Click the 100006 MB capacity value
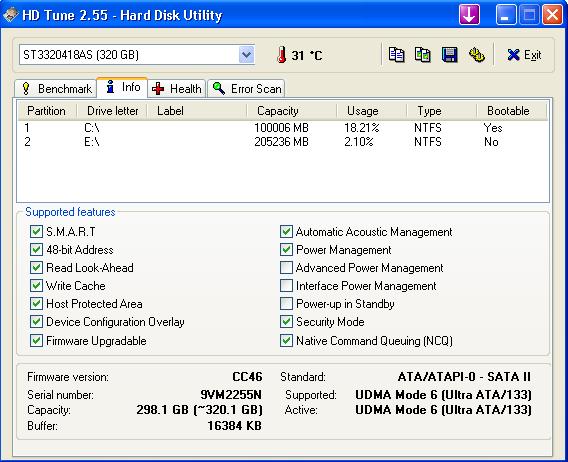The width and height of the screenshot is (568, 462). pyautogui.click(x=281, y=128)
